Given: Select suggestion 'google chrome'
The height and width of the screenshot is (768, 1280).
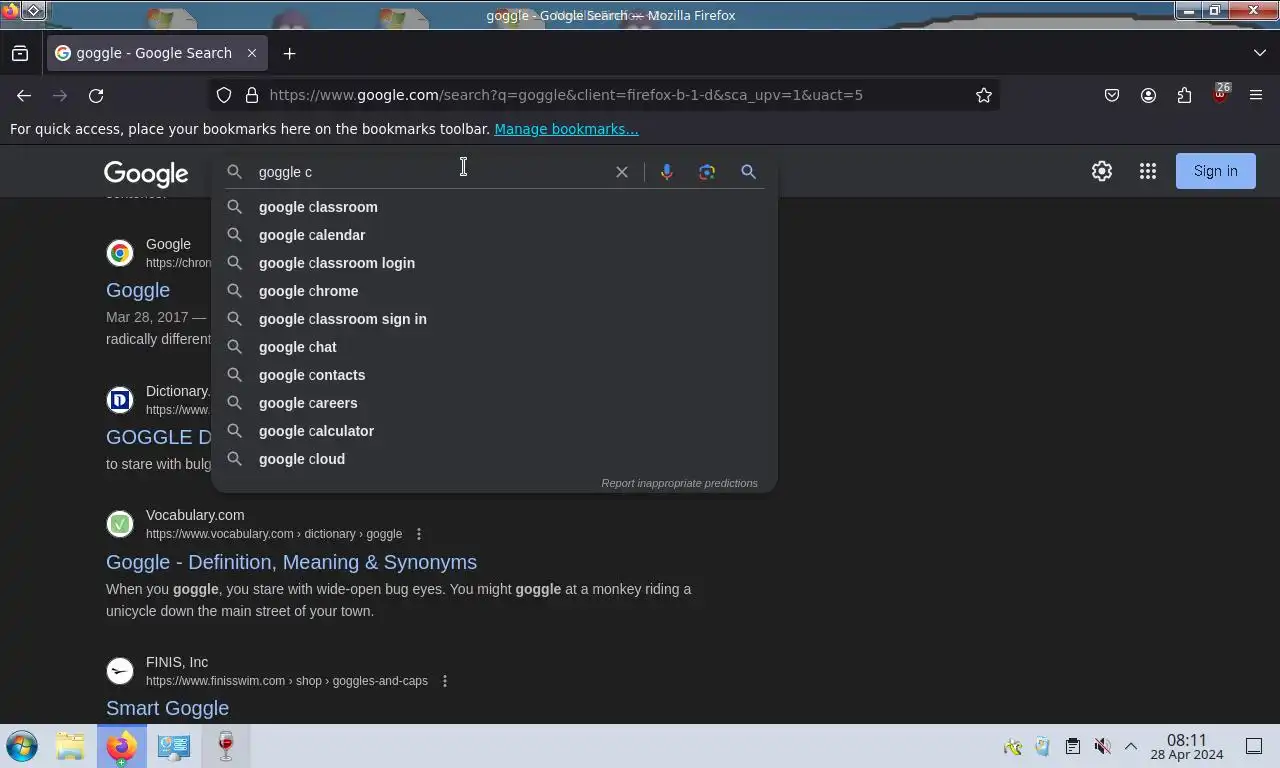Looking at the screenshot, I should point(494,291).
